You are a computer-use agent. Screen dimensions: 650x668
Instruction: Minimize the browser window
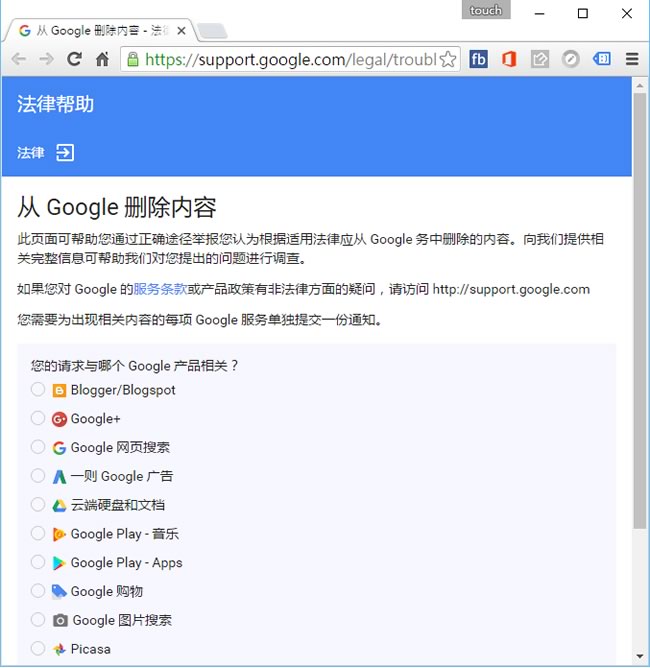(540, 14)
